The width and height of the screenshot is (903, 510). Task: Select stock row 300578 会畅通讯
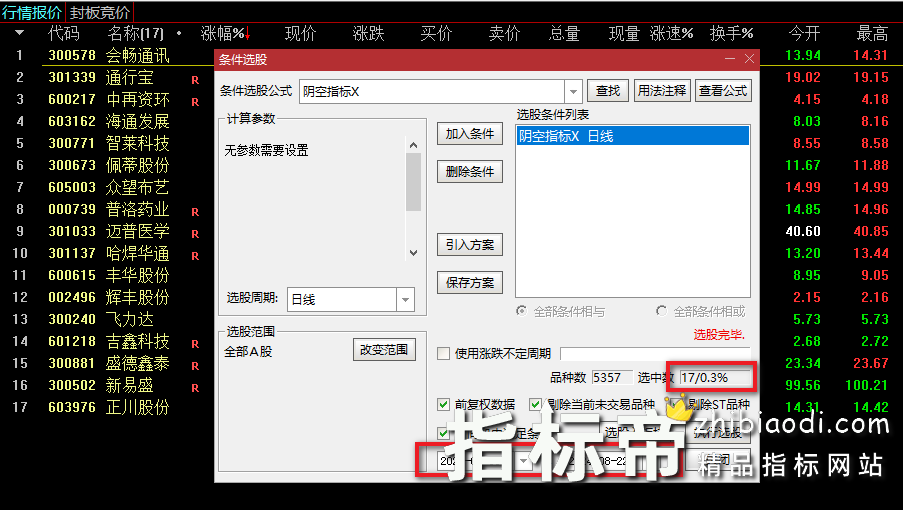[109, 56]
